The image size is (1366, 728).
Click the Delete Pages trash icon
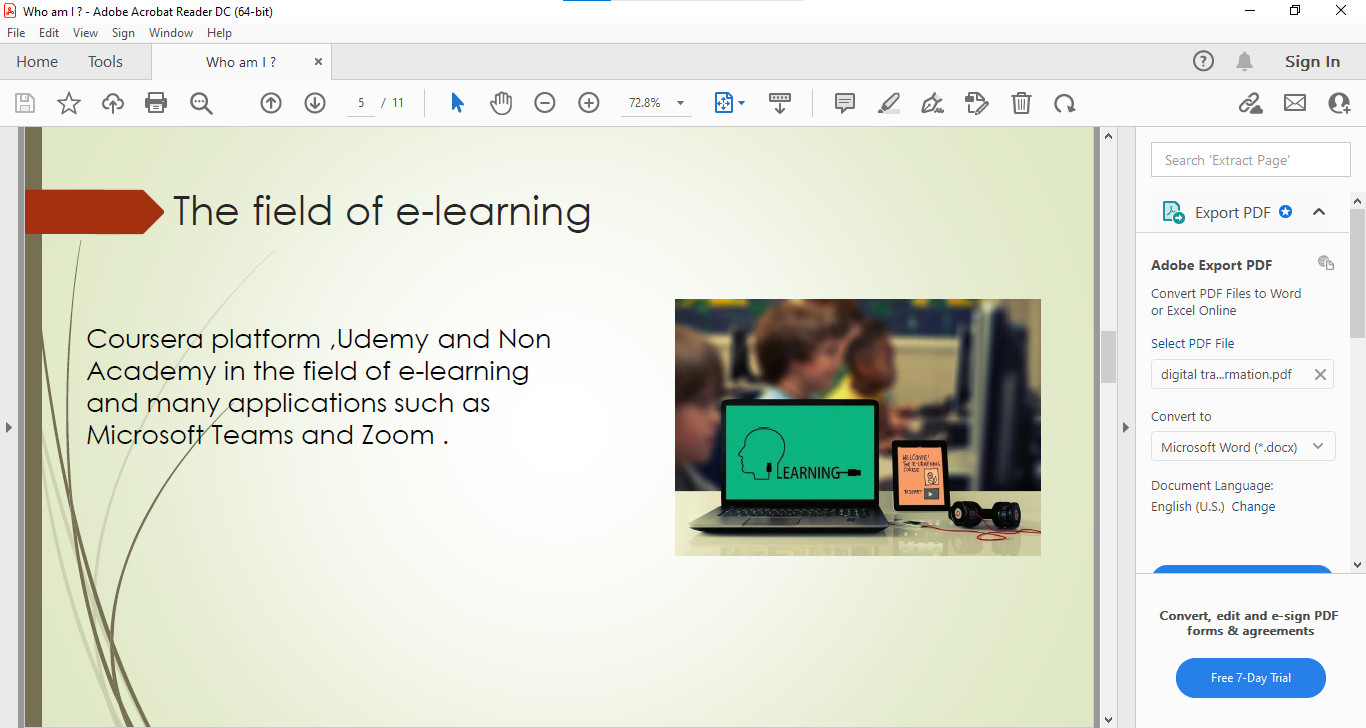point(1020,102)
